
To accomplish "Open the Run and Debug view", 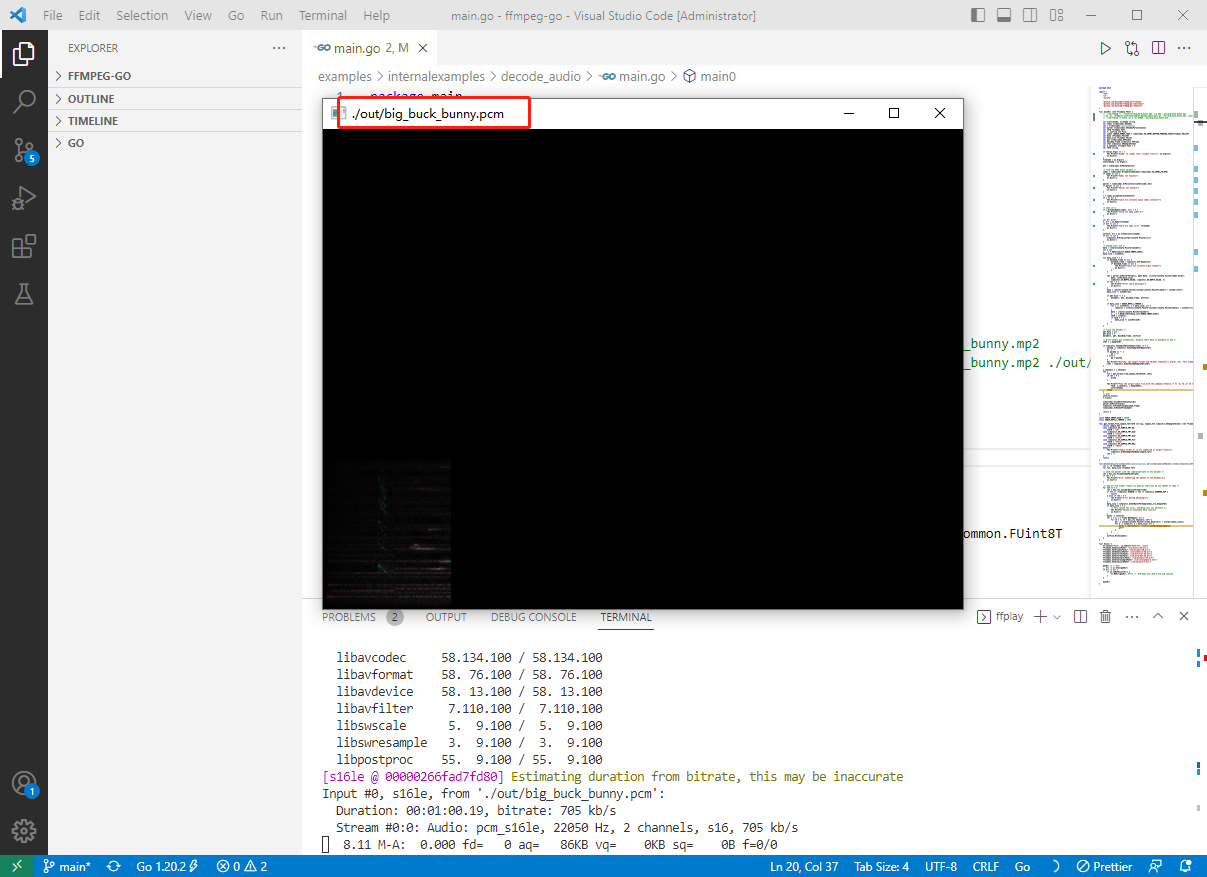I will (x=24, y=198).
